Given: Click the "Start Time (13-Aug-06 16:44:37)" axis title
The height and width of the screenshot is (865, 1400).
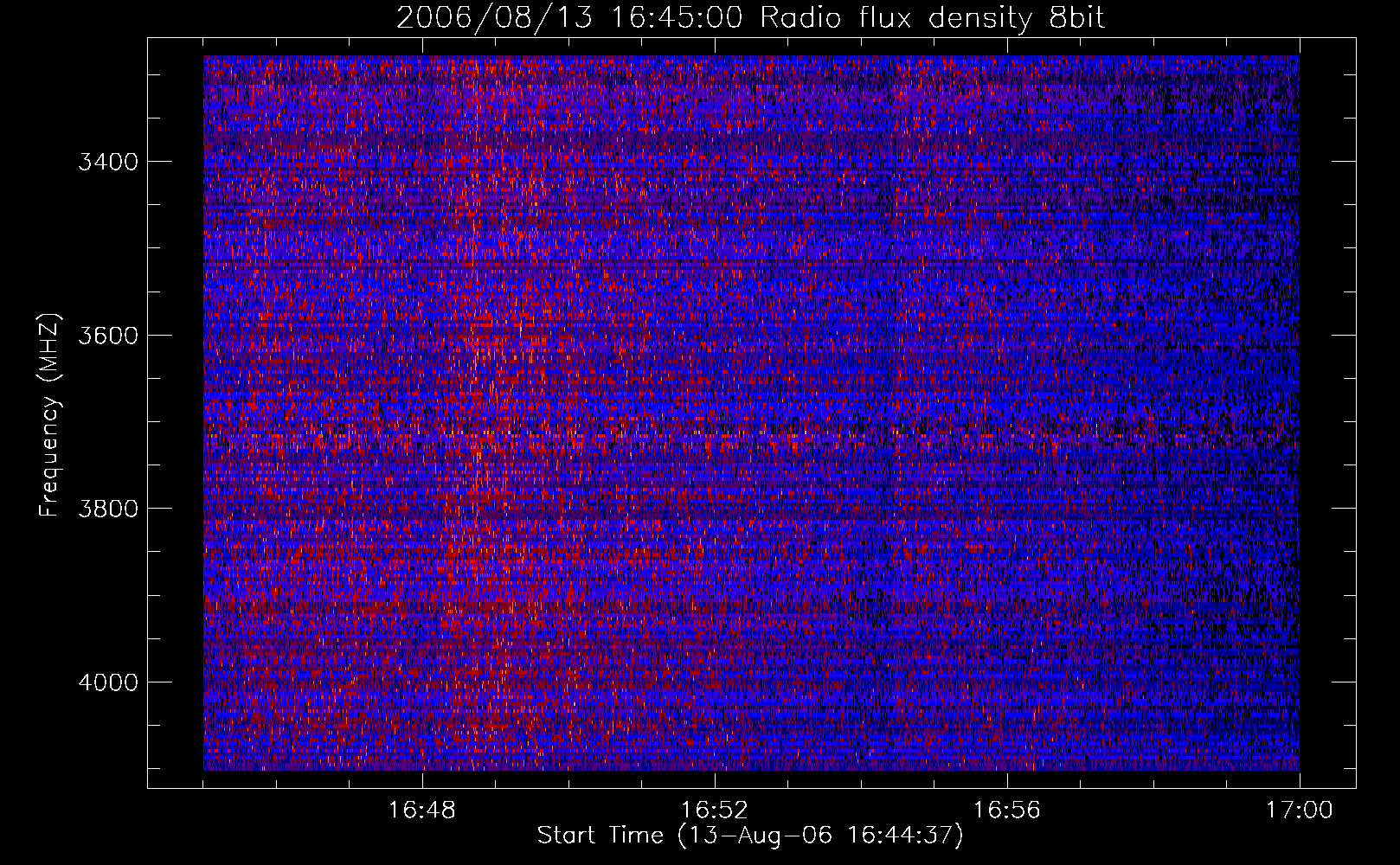Looking at the screenshot, I should click(750, 836).
